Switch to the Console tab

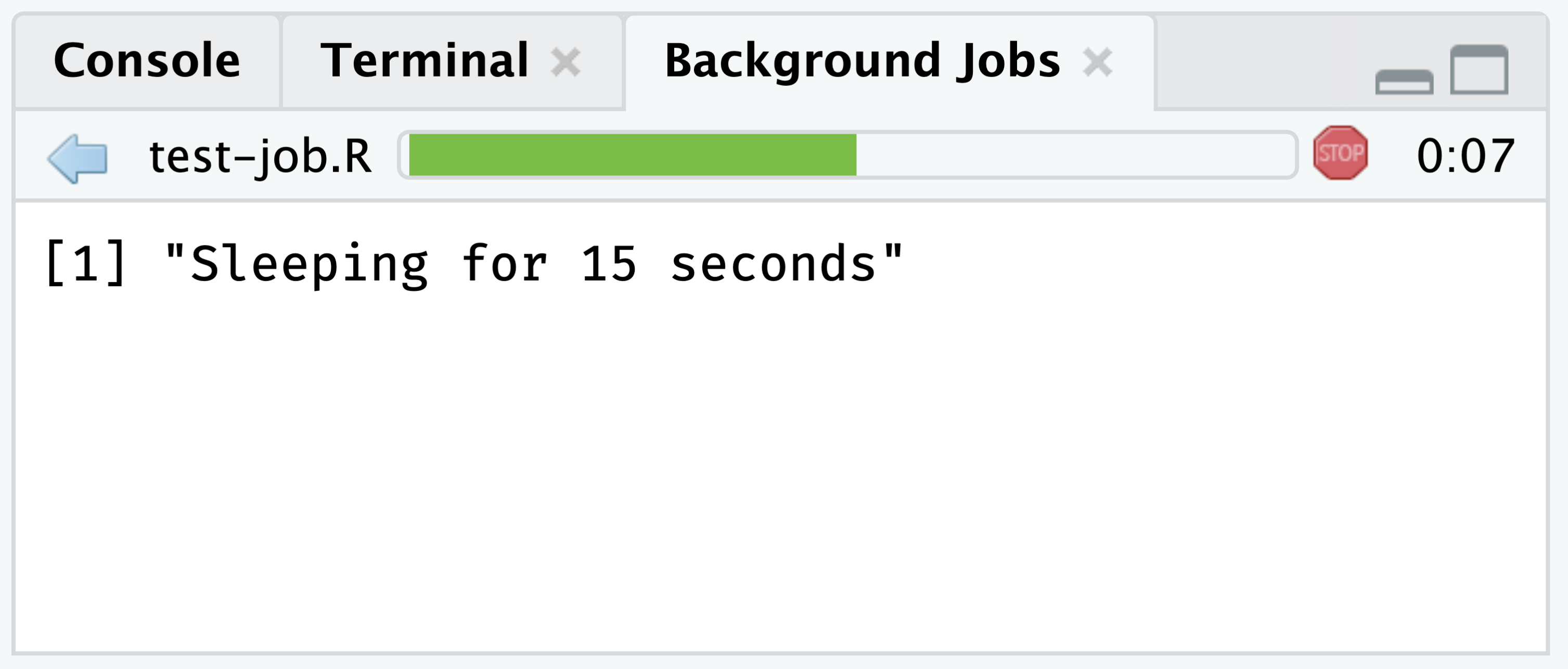click(147, 61)
